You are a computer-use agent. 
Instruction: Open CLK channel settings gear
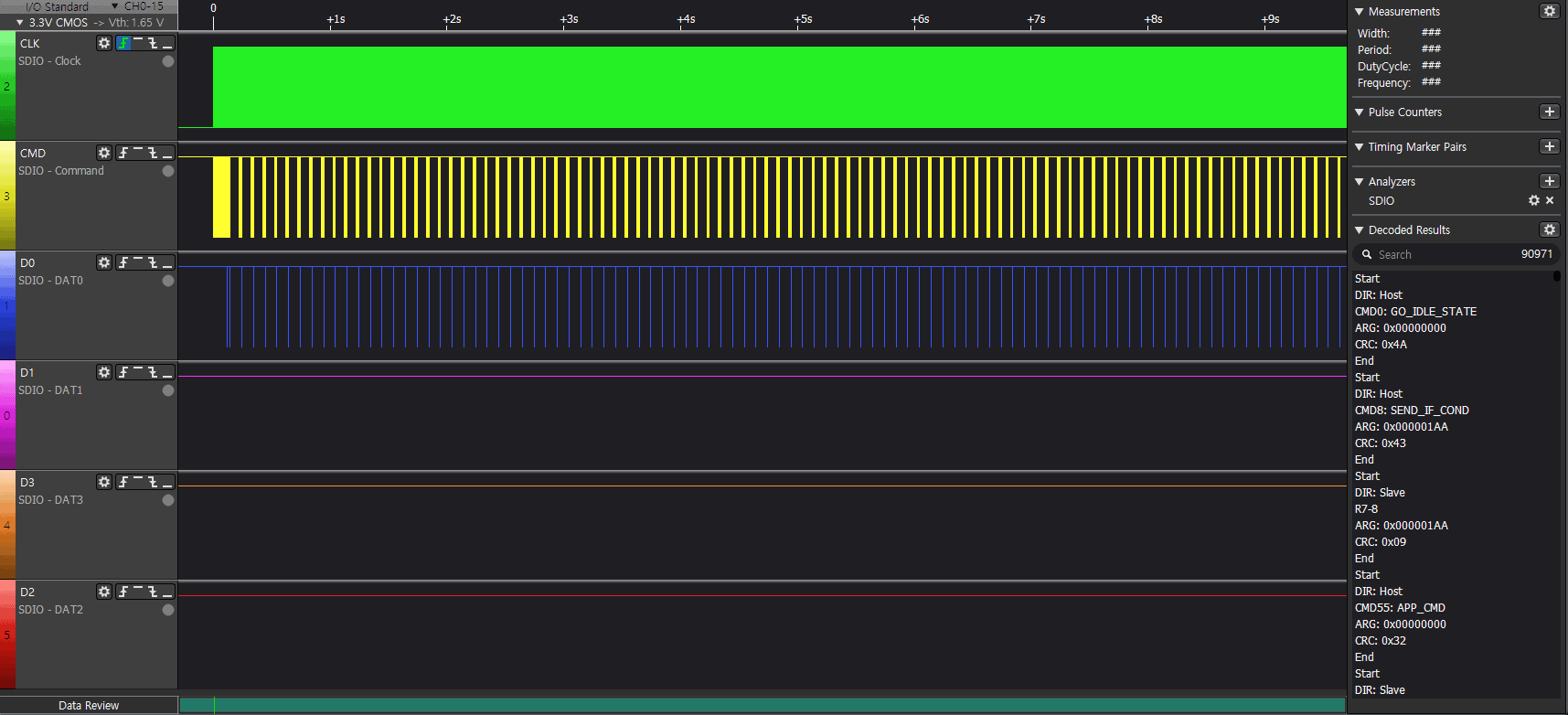(104, 43)
